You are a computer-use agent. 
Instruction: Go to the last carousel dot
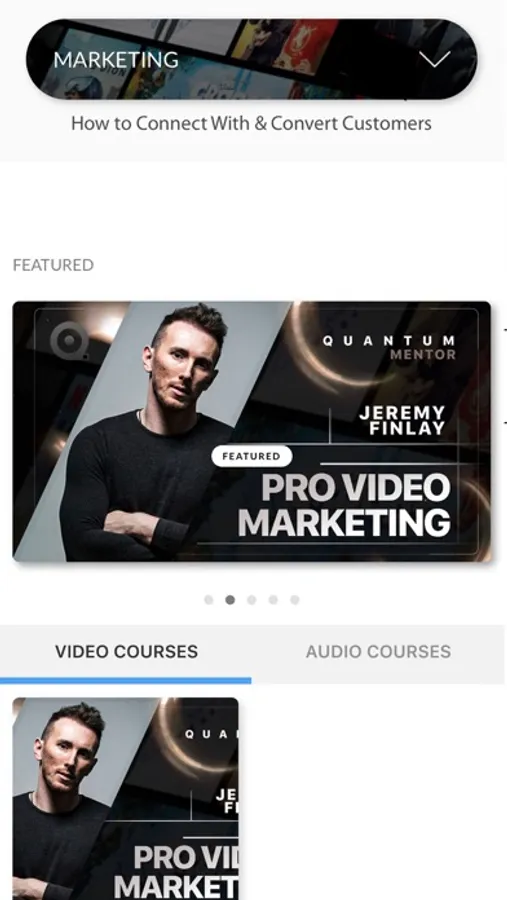tap(295, 600)
